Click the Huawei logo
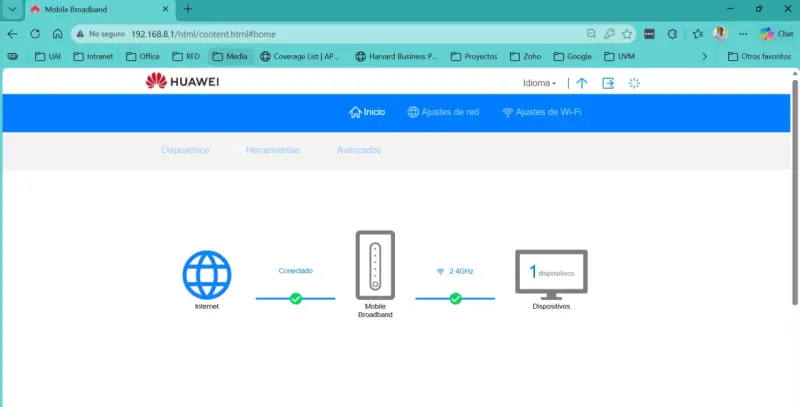Screen dimensions: 800x407 point(182,81)
